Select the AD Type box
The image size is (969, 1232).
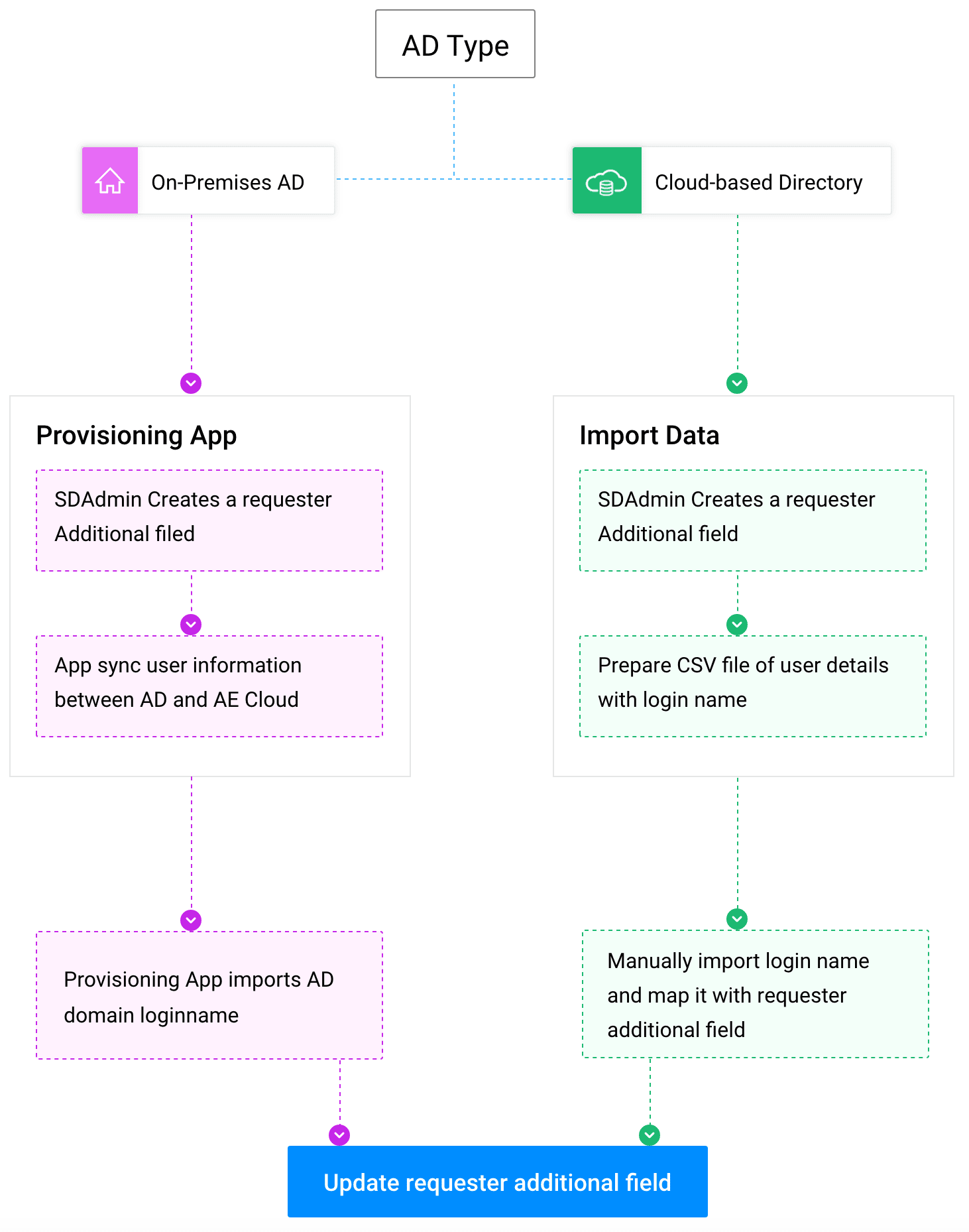[x=455, y=44]
